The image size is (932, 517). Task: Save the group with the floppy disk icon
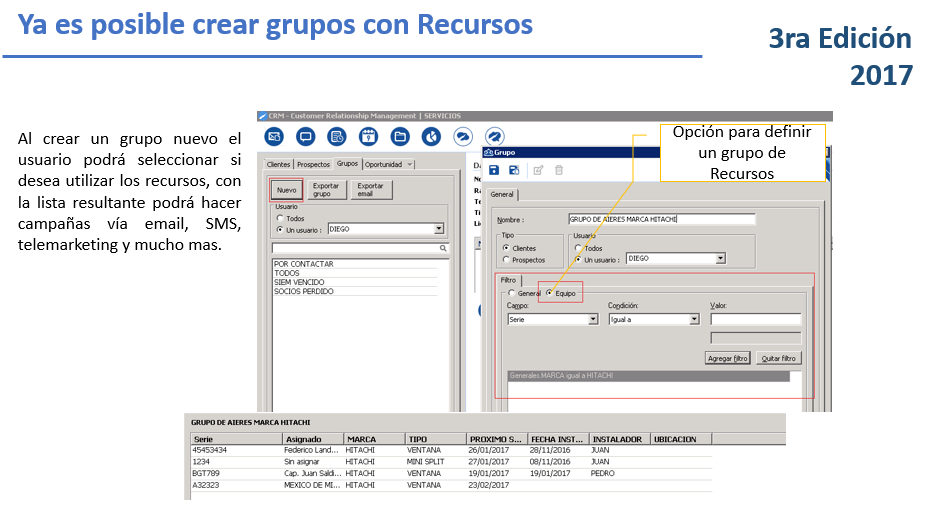[494, 171]
